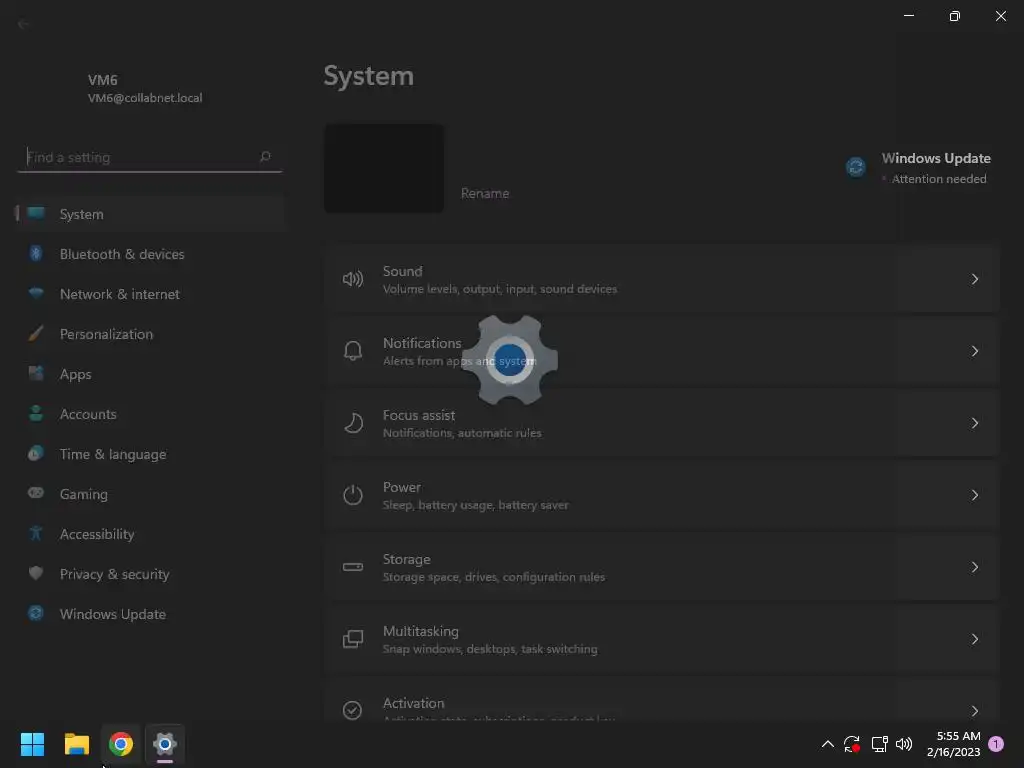
Task: Click the Sound speaker icon
Action: 353,280
